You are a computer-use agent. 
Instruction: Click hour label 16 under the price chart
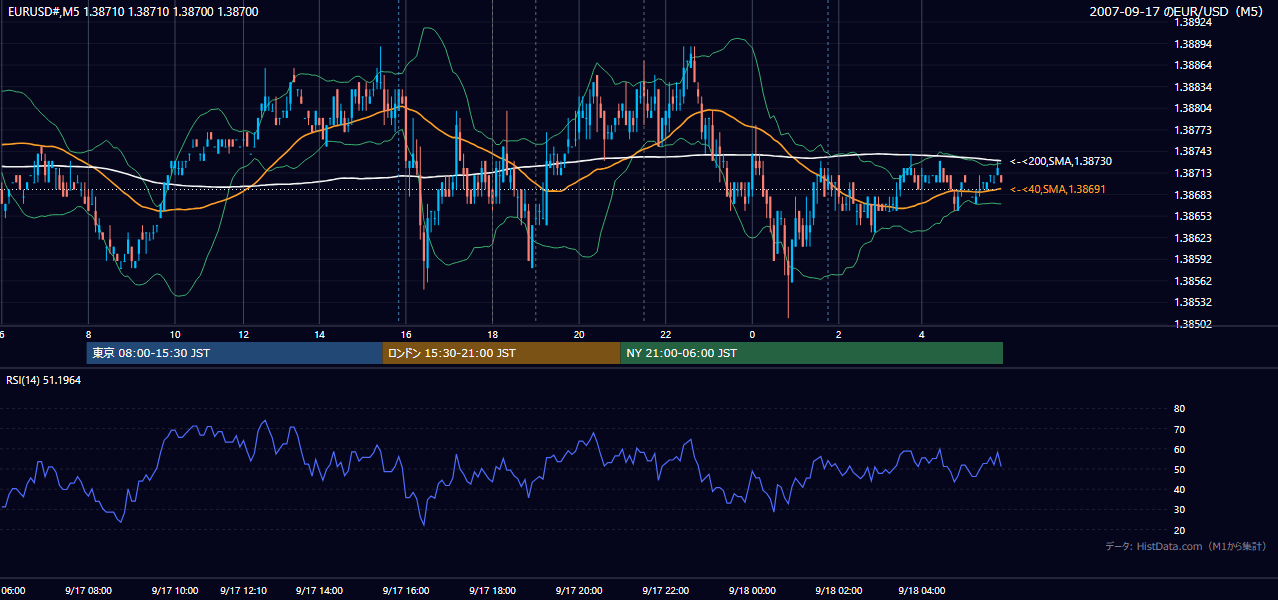[406, 334]
